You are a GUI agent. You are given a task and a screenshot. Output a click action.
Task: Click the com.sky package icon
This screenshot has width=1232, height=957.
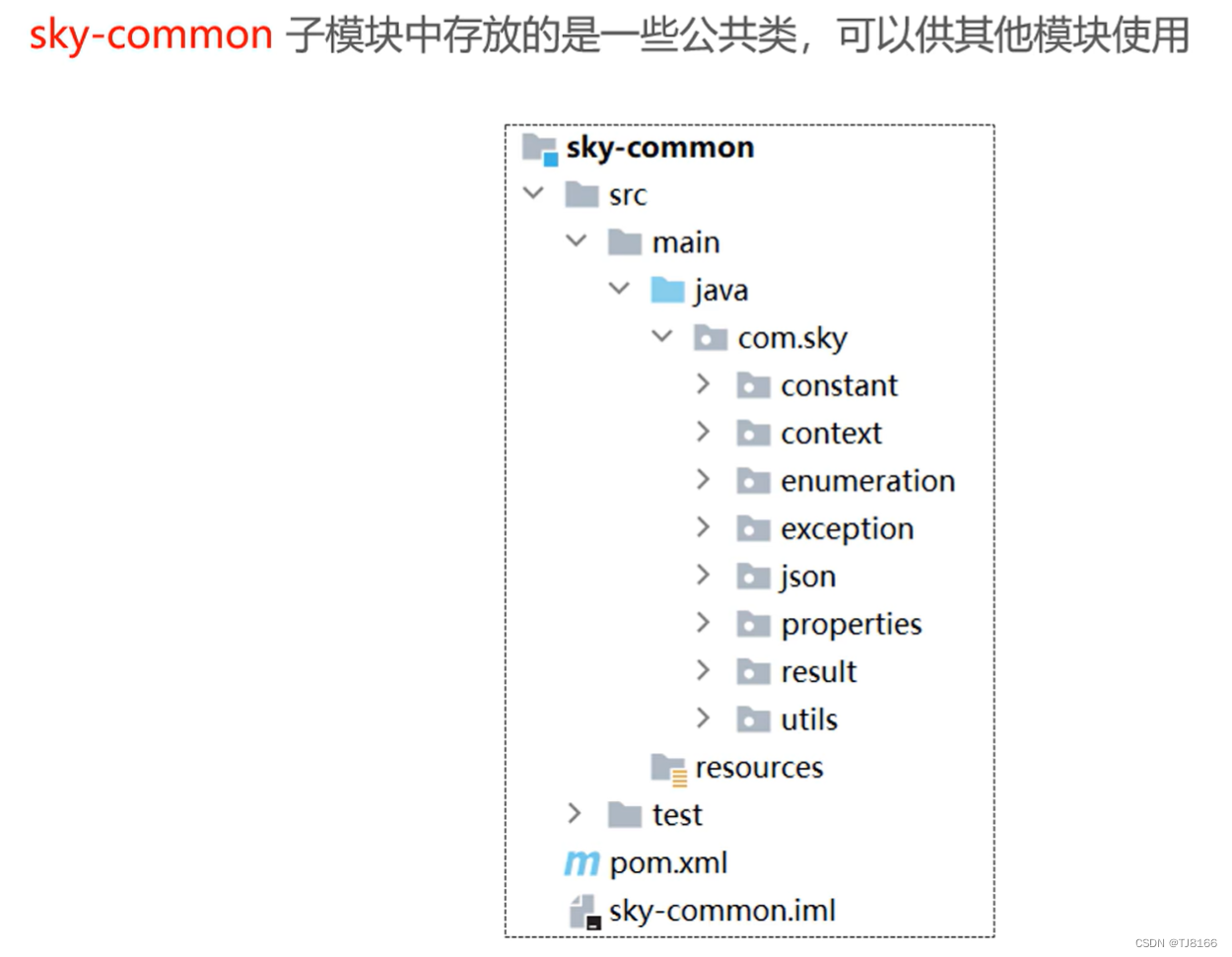click(711, 337)
